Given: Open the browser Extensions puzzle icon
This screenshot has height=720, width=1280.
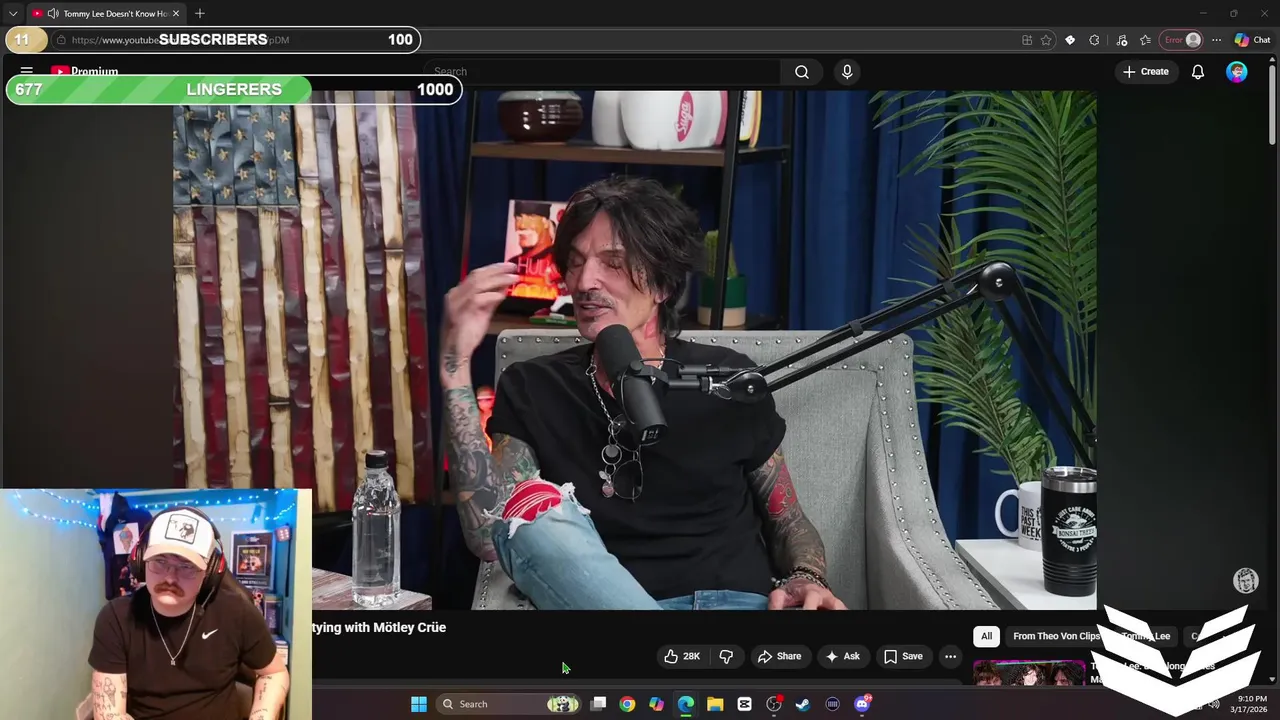Looking at the screenshot, I should (1094, 40).
